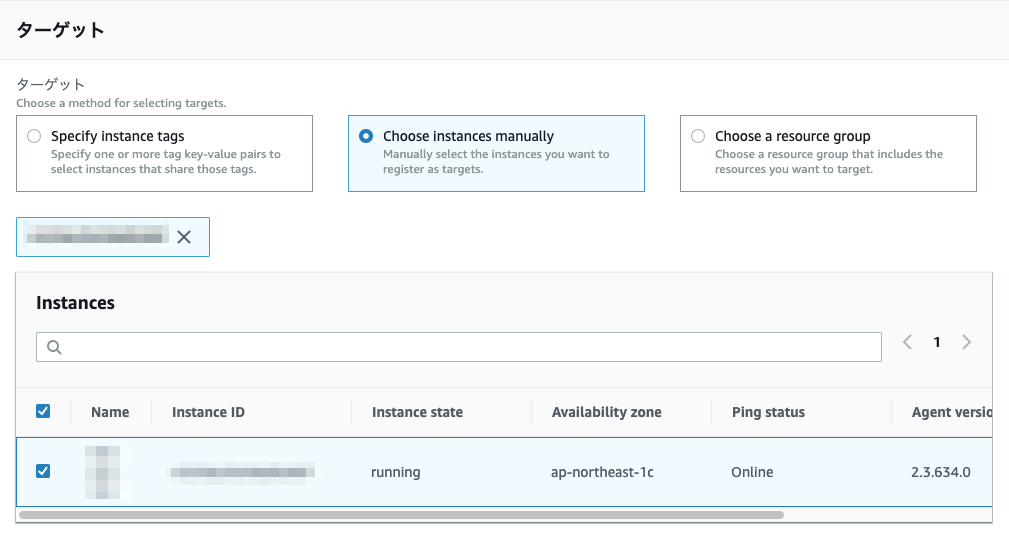Select Choose instances manually radio button
Screen dimensions: 1009x540
click(x=366, y=136)
